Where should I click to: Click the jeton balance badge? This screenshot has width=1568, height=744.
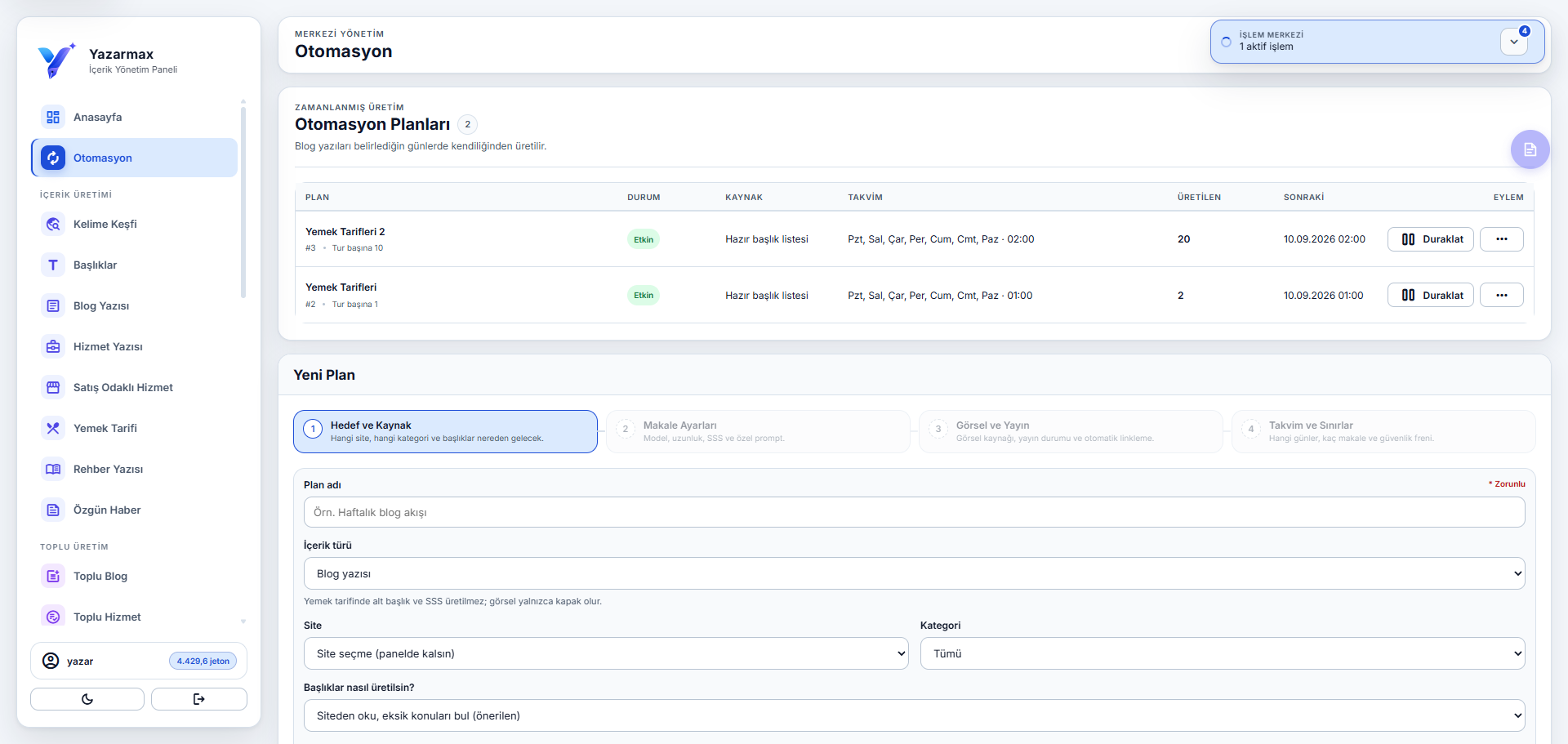203,661
